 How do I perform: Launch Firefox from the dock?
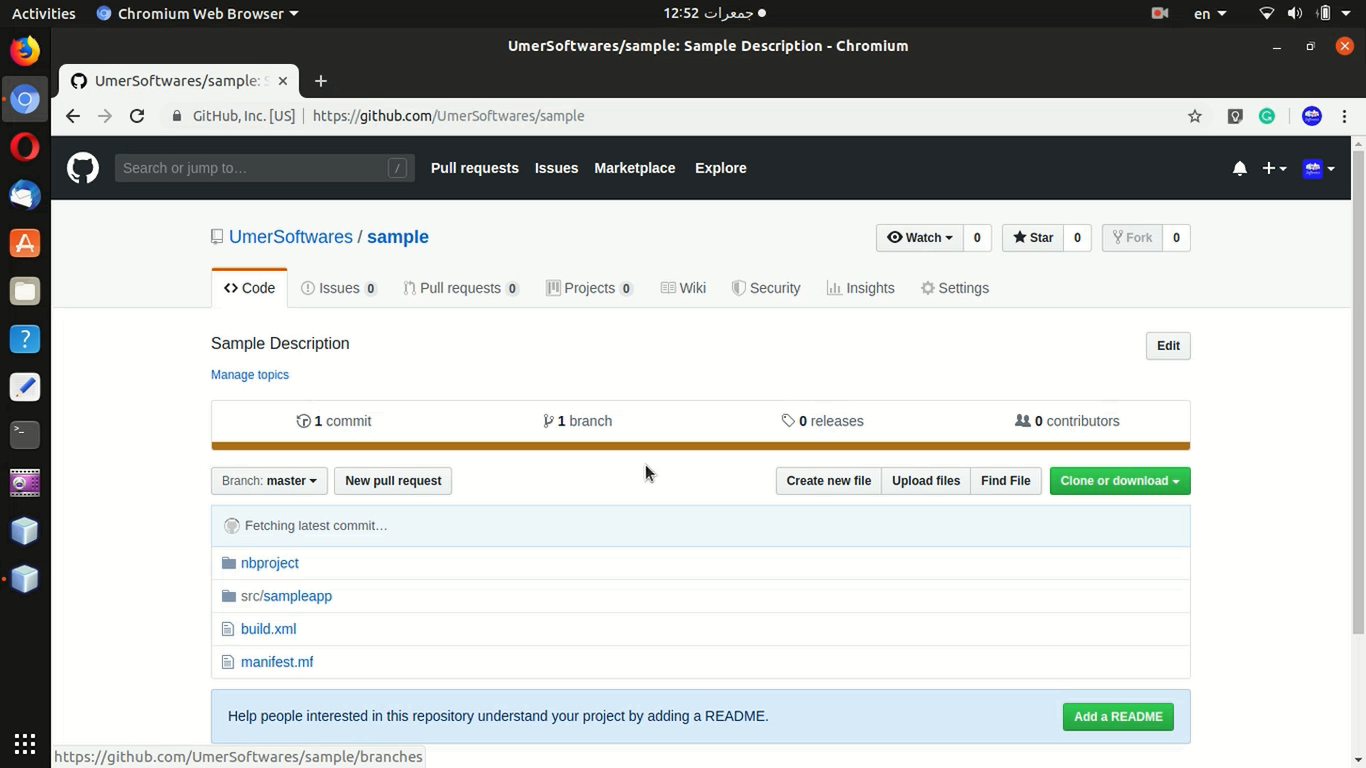25,50
